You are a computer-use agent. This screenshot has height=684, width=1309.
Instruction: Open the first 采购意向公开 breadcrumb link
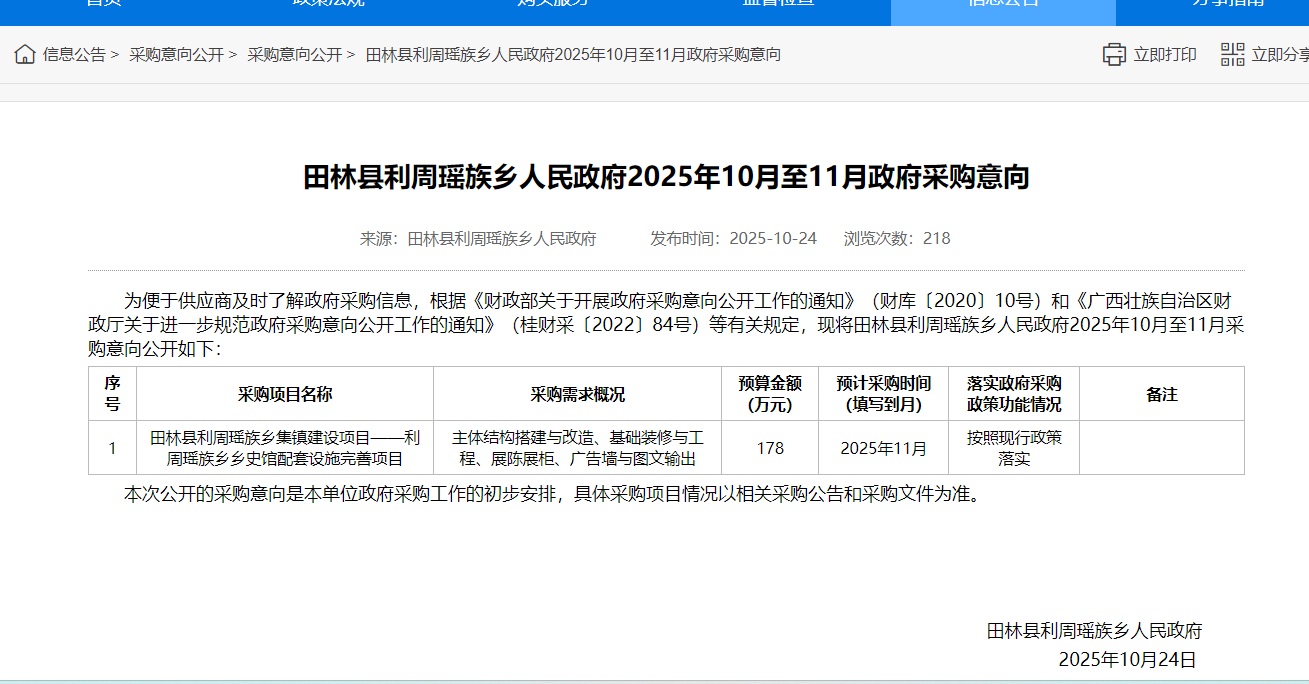point(176,55)
